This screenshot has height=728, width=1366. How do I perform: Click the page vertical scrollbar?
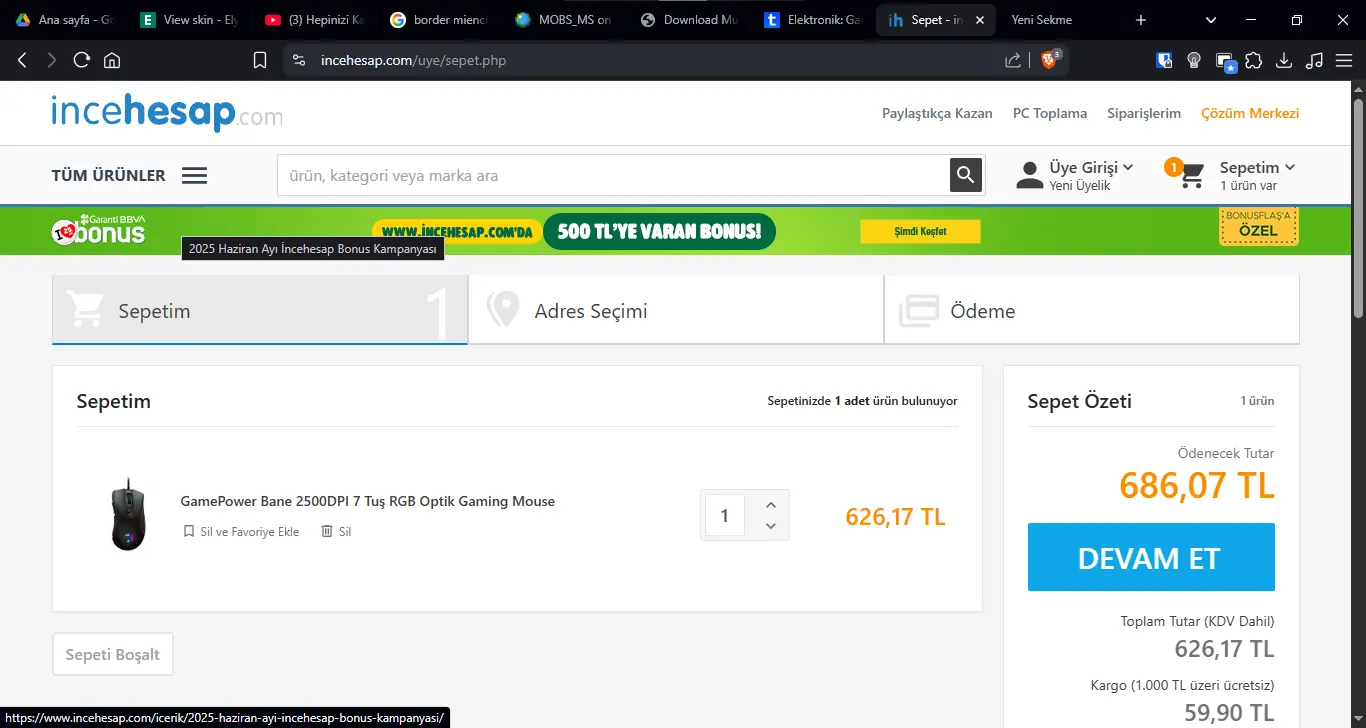(1358, 208)
